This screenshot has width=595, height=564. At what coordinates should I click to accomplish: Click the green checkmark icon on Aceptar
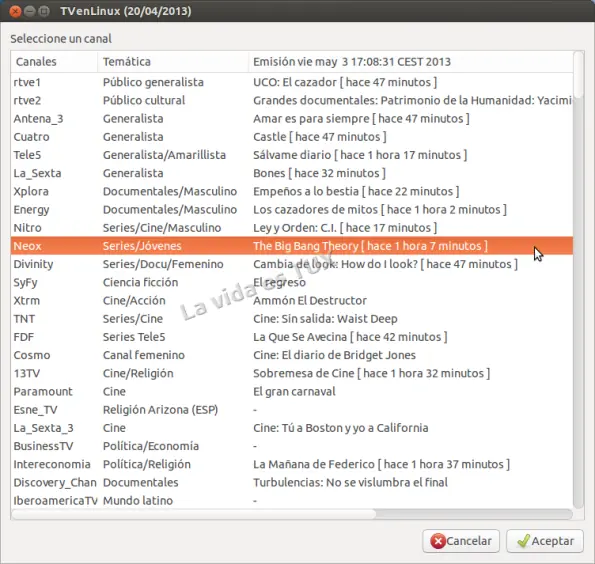coord(523,541)
